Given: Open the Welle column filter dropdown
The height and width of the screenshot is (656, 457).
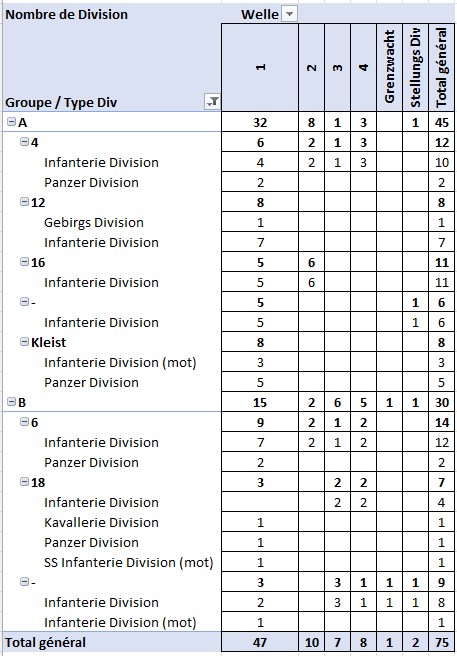Looking at the screenshot, I should point(290,15).
